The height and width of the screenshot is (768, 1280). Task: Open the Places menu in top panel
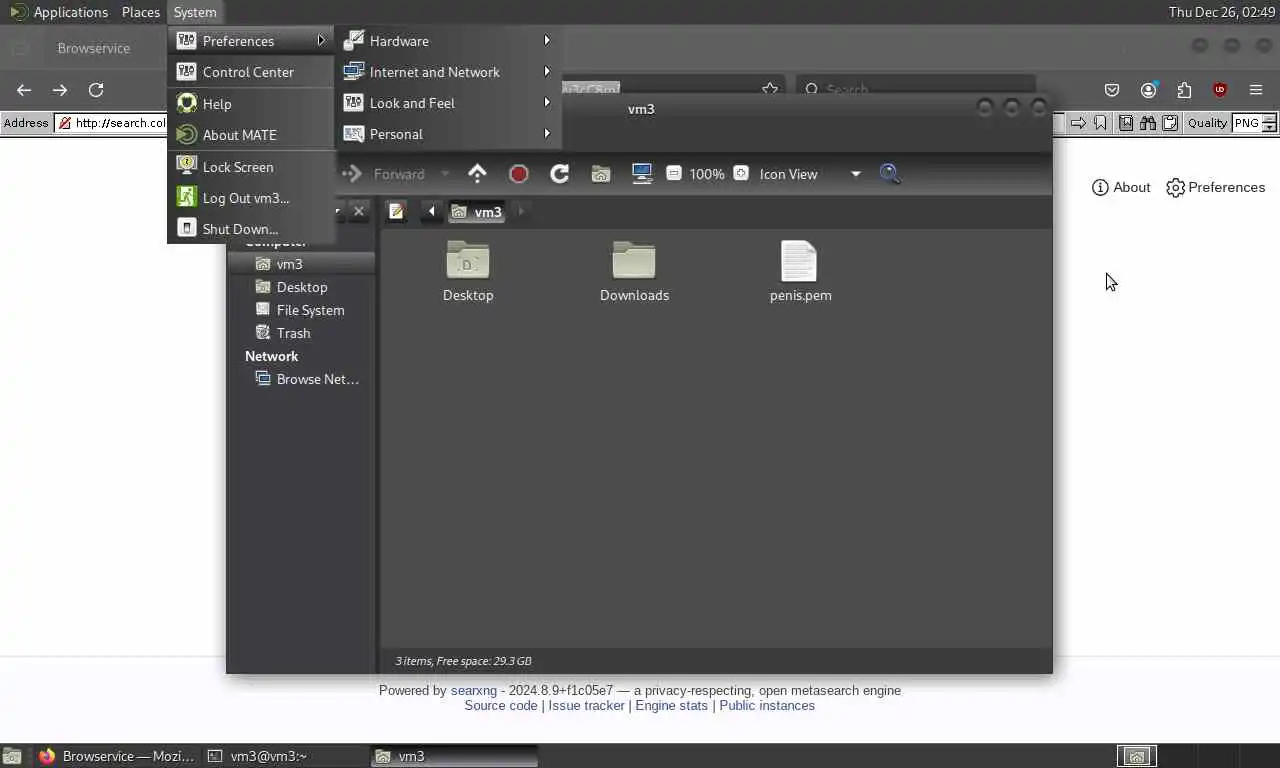point(140,12)
